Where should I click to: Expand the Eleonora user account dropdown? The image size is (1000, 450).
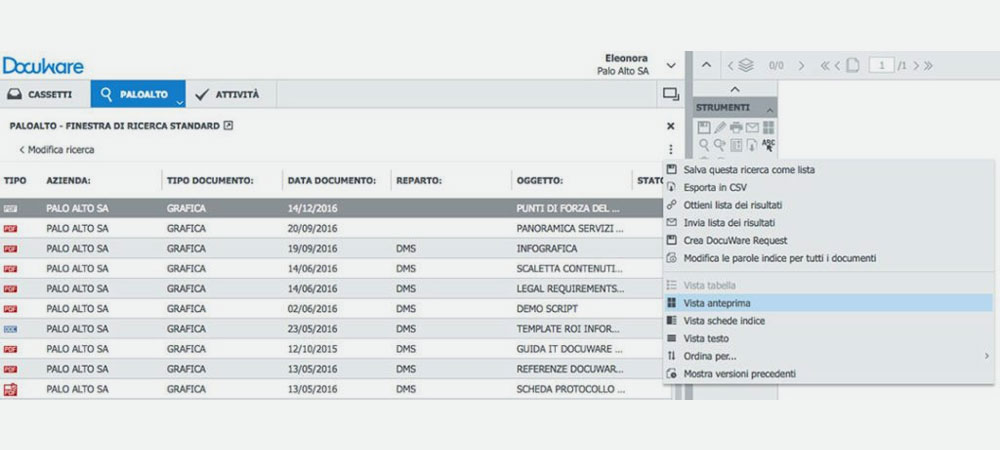coord(670,65)
